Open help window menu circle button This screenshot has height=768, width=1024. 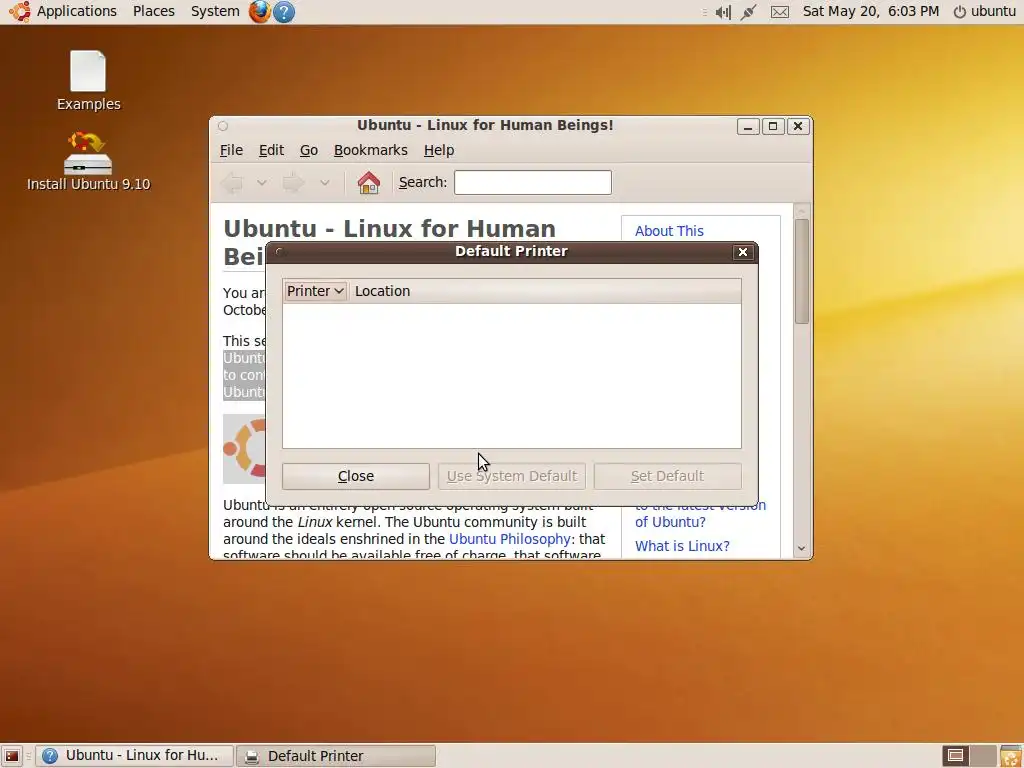click(x=223, y=126)
